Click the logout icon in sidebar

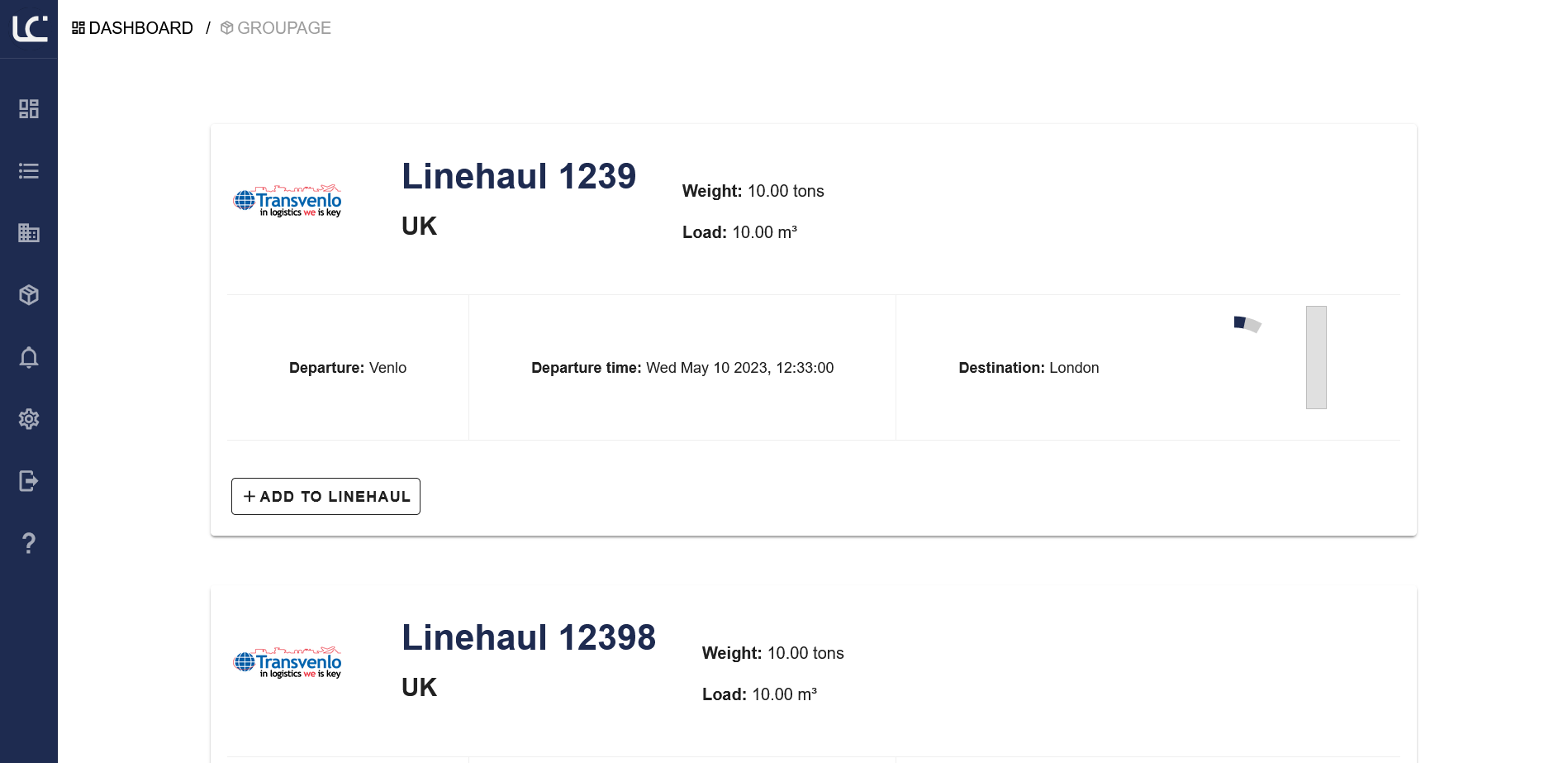pyautogui.click(x=29, y=481)
